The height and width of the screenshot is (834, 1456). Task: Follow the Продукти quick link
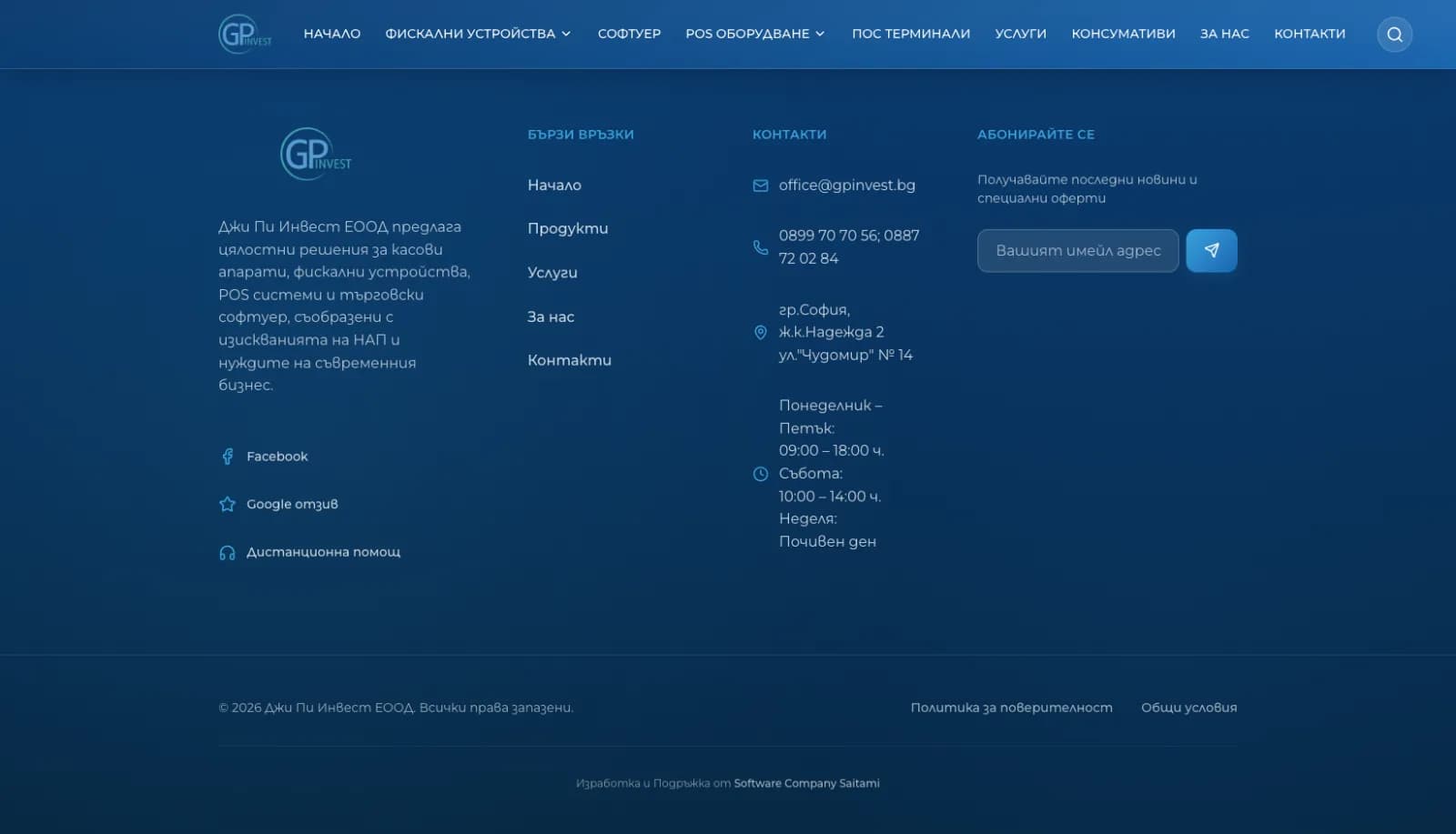click(x=568, y=228)
